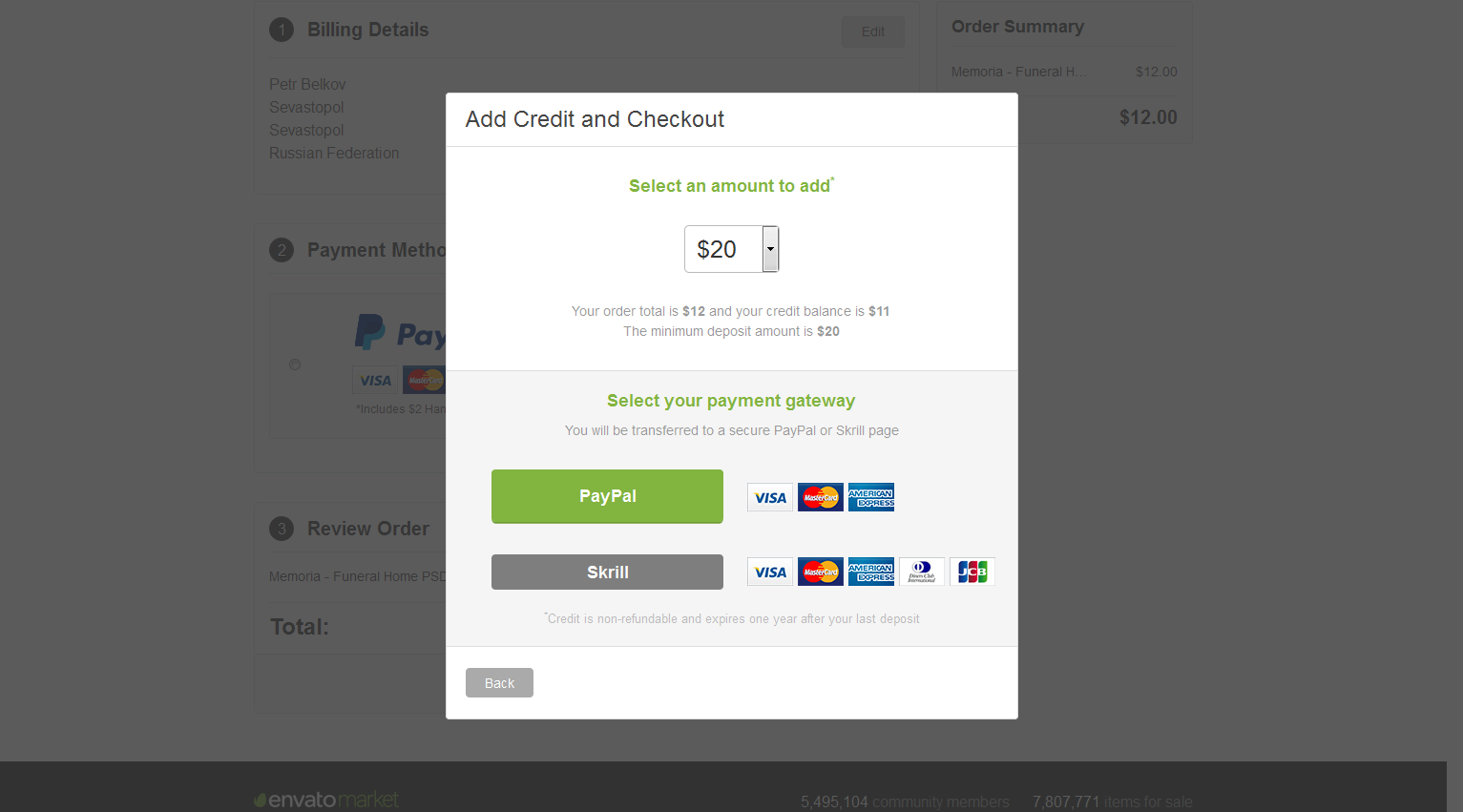Choose the gray Skrill gateway button

[x=607, y=573]
